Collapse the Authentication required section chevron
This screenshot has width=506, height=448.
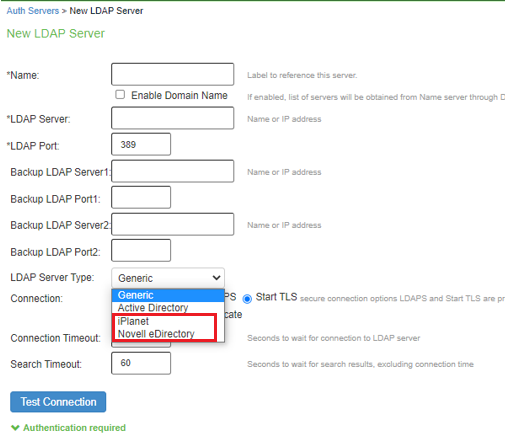(15, 428)
